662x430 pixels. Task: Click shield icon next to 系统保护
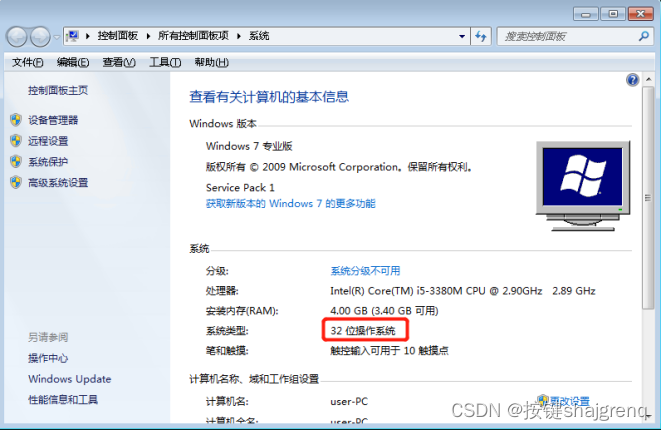point(16,161)
